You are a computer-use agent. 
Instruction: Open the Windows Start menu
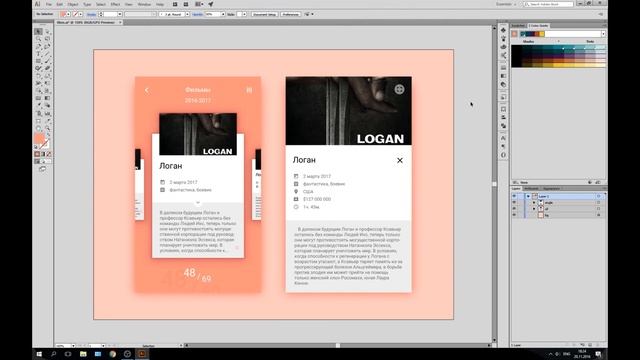(x=39, y=354)
